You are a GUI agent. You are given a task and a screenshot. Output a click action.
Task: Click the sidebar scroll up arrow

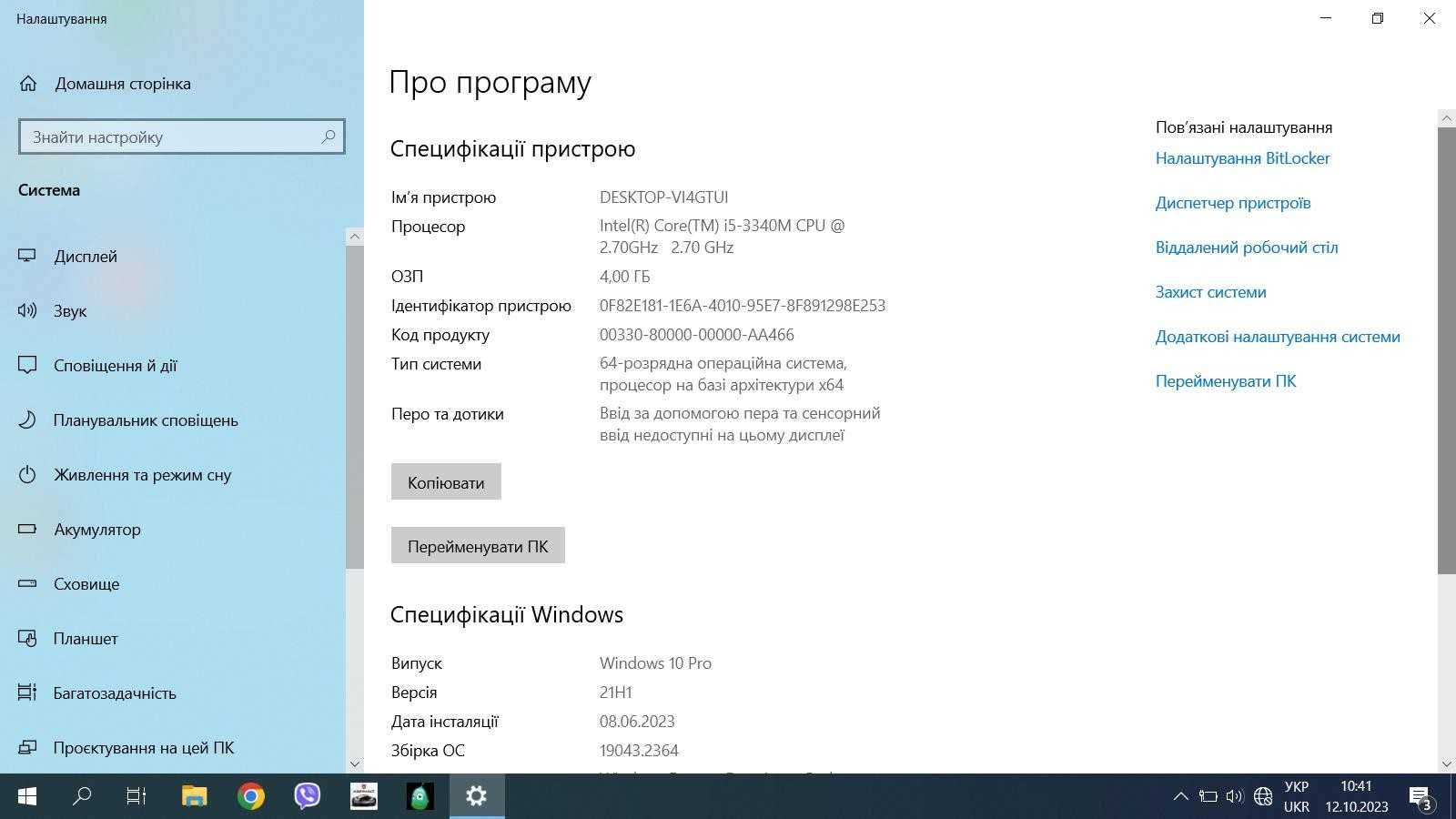click(x=355, y=237)
